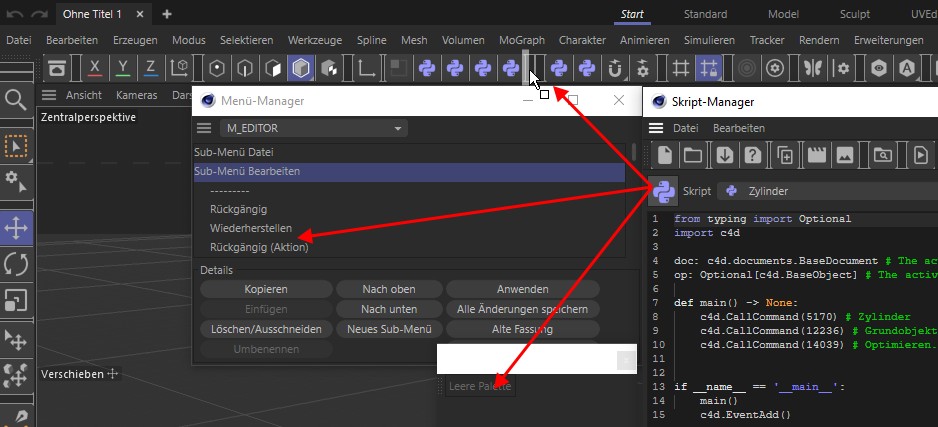Toggle the Y axis lock
This screenshot has width=938, height=427.
123,68
